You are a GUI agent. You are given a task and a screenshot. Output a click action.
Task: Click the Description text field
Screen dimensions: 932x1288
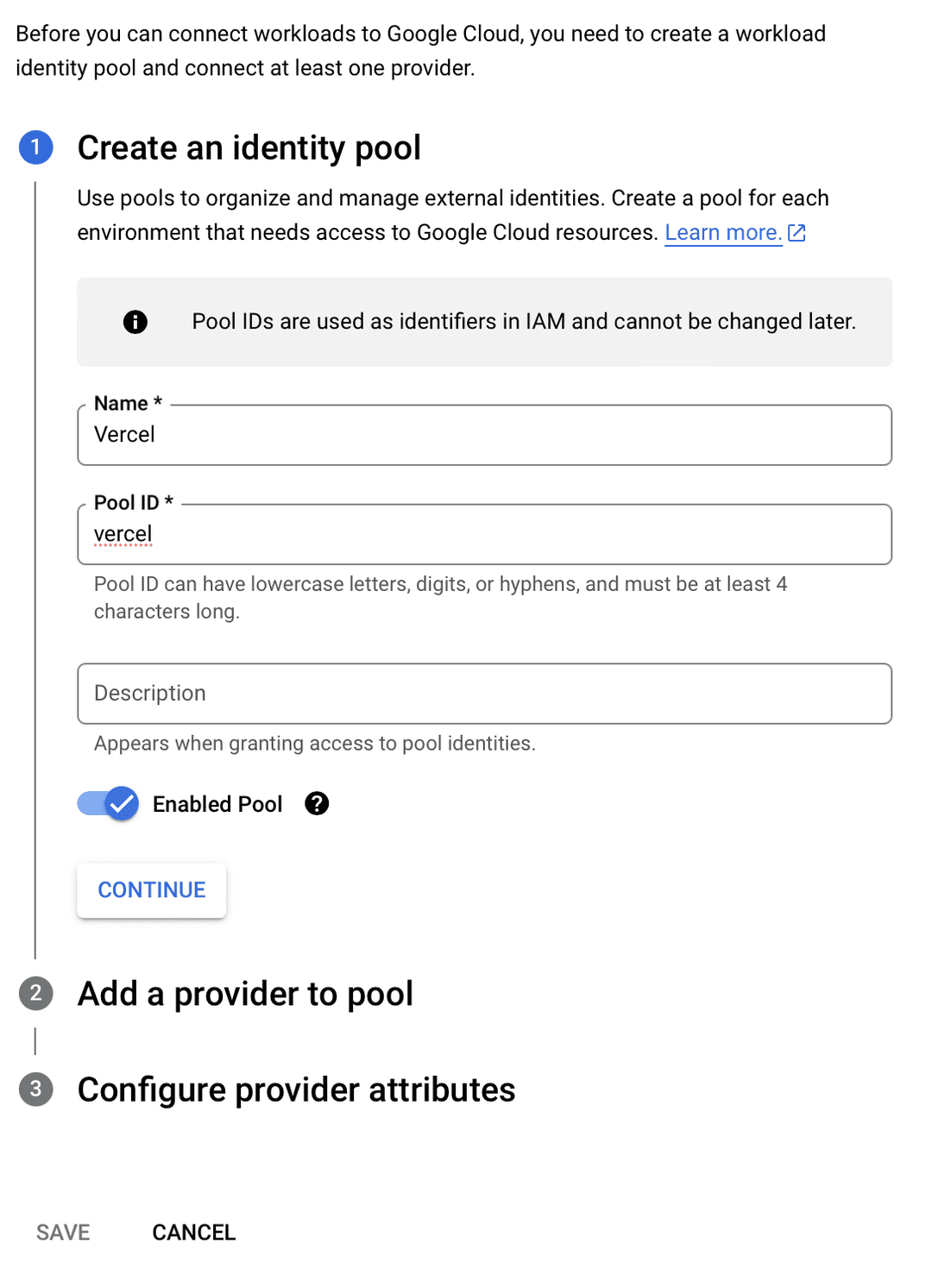484,694
